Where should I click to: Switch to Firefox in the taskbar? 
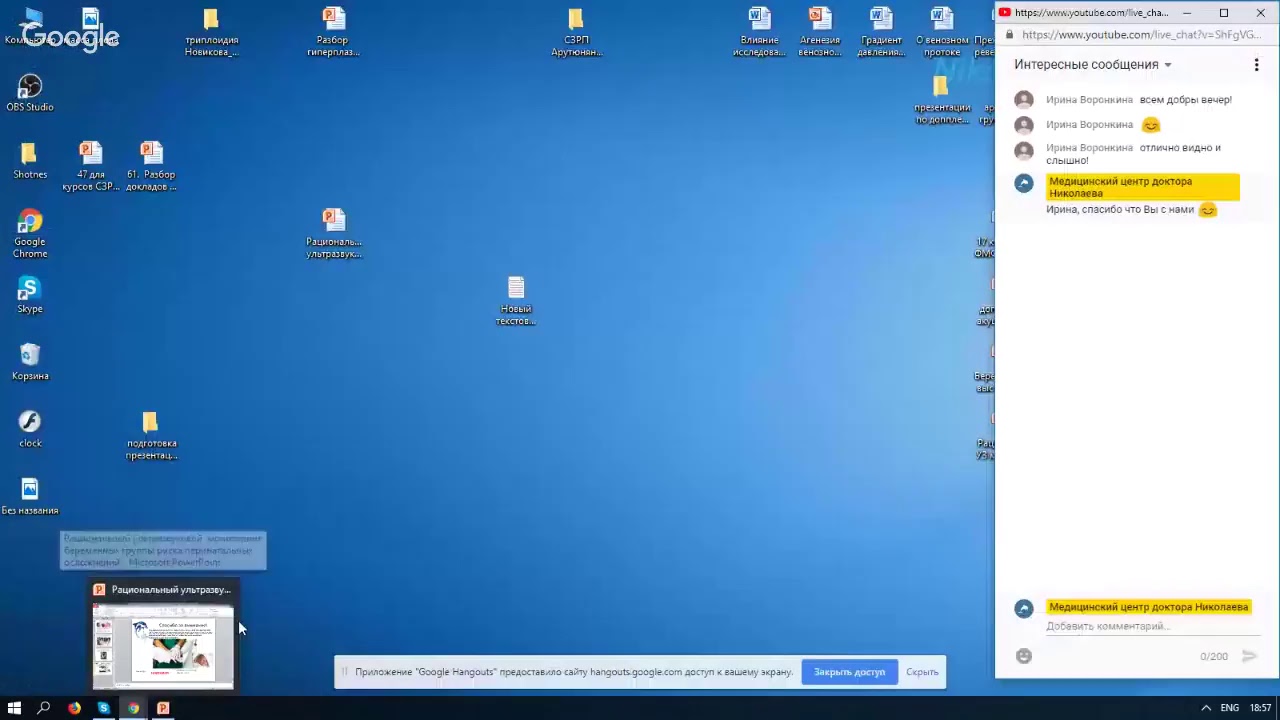(74, 708)
